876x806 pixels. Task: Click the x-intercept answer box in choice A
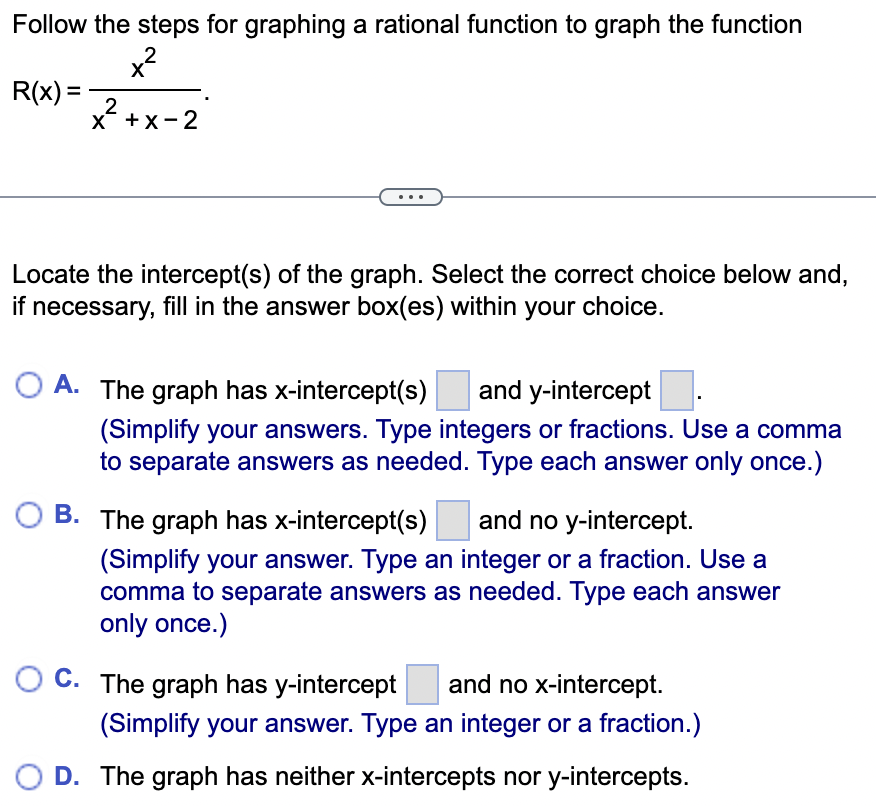click(453, 390)
